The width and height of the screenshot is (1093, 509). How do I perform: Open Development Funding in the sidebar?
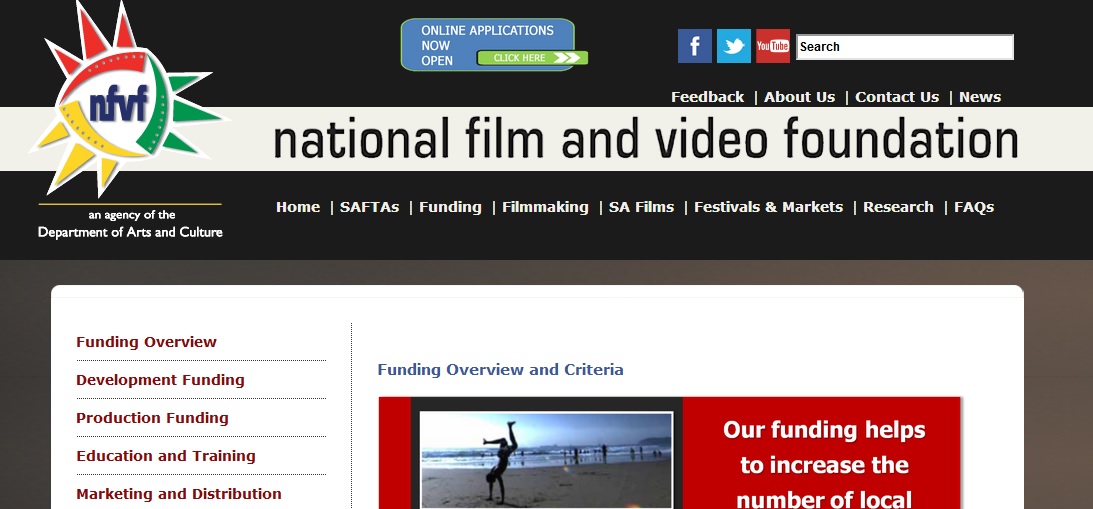160,380
